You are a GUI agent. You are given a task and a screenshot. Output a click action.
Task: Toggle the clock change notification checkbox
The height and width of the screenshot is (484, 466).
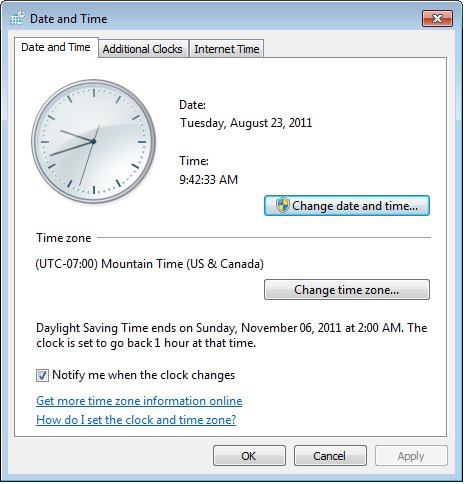tap(42, 376)
